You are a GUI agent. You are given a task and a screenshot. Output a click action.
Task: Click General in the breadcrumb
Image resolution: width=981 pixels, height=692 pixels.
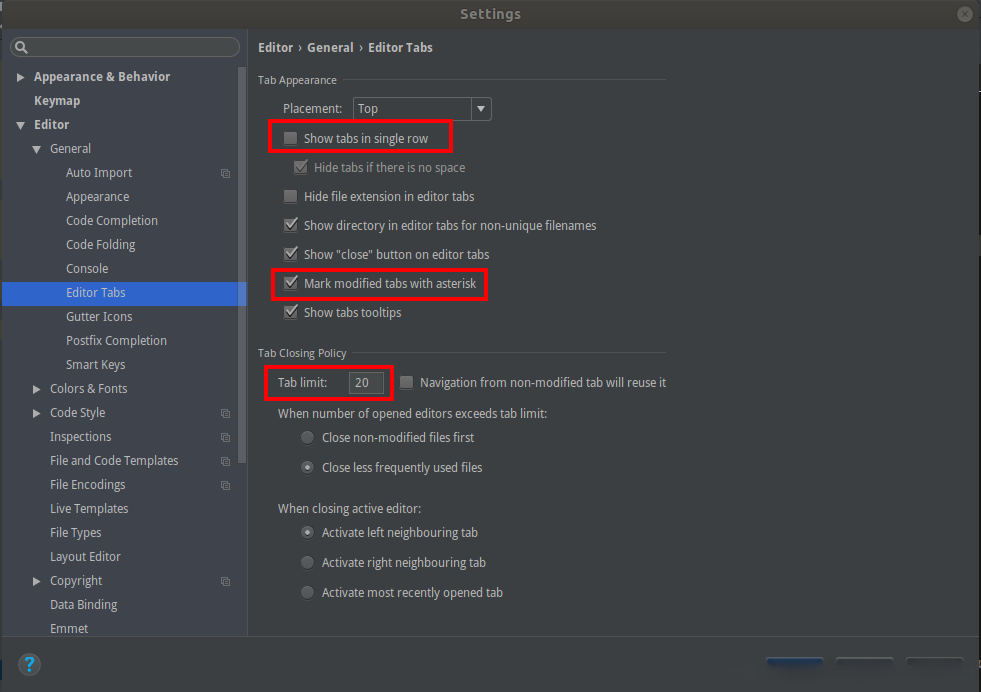coord(330,48)
